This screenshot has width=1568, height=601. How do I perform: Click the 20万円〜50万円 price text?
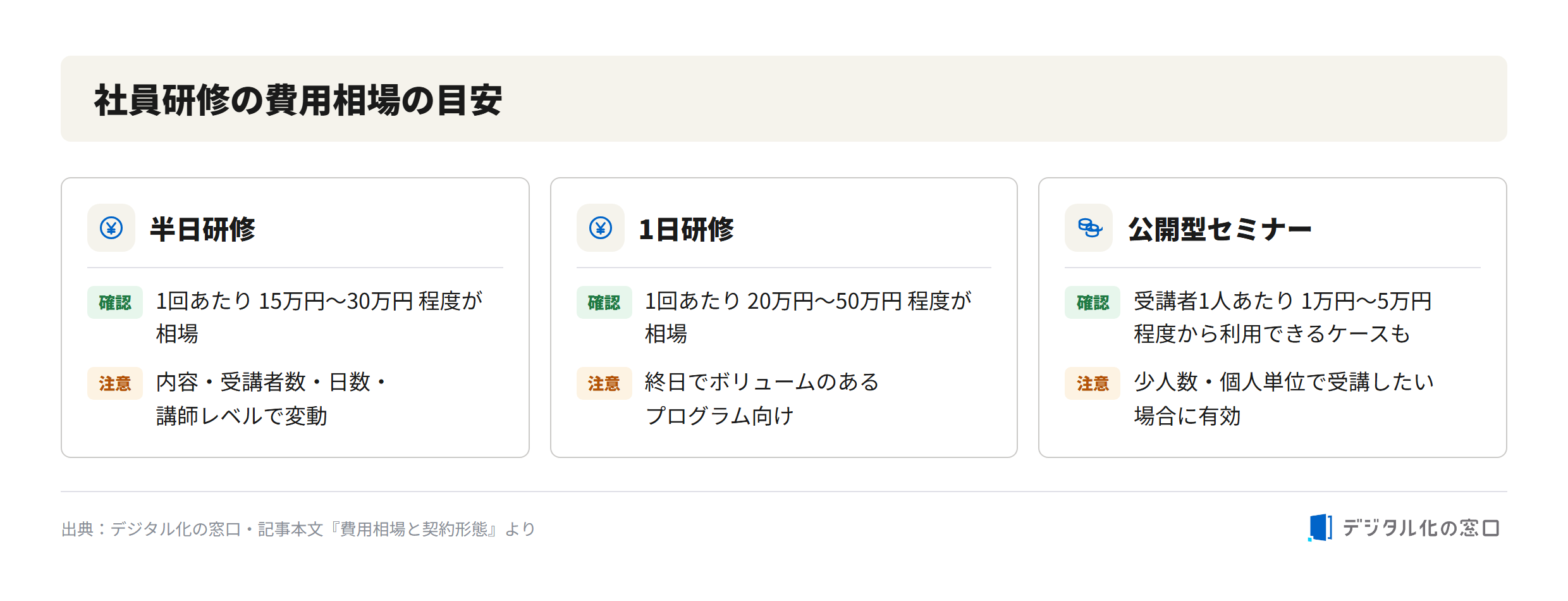tap(824, 301)
